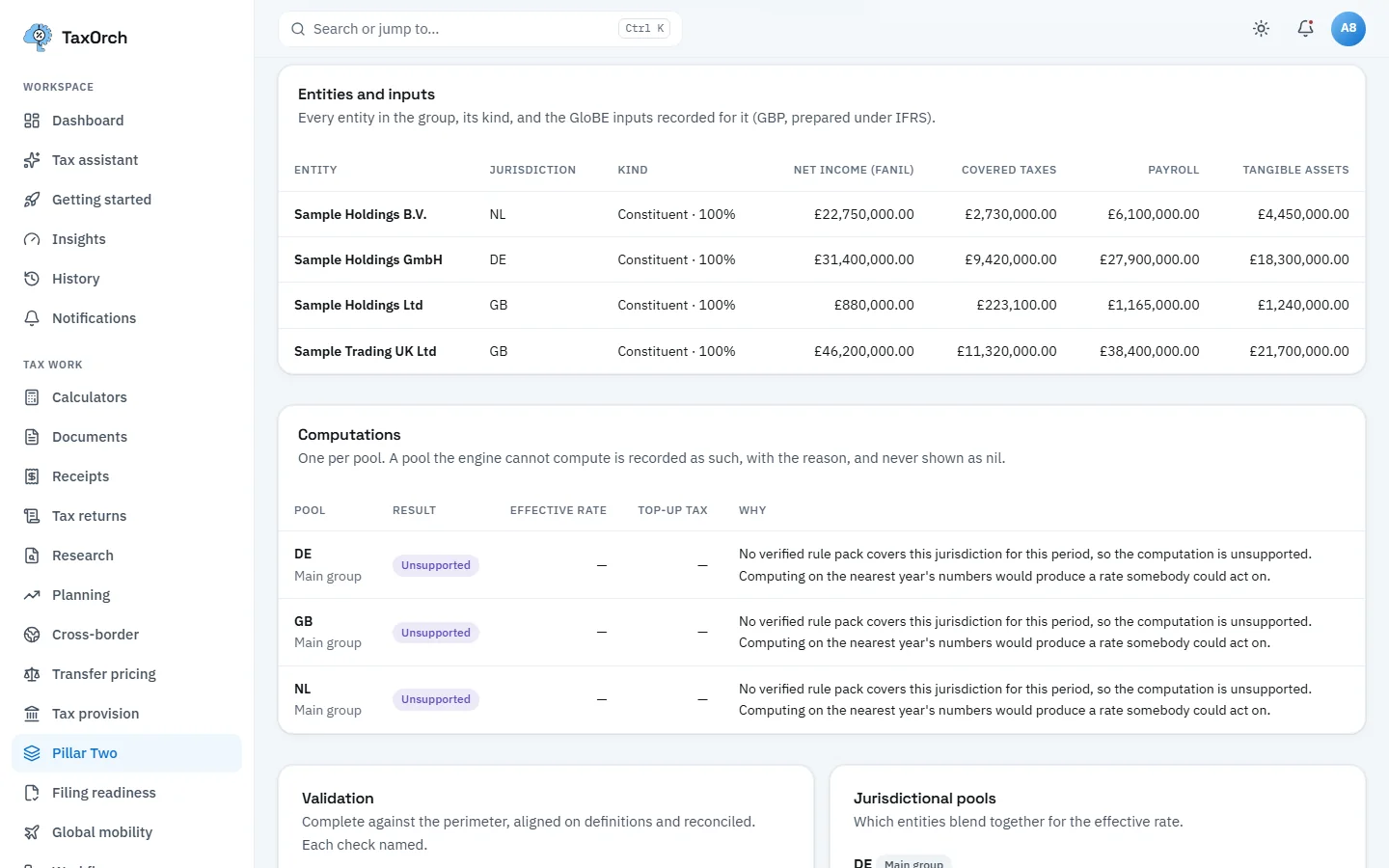Screen dimensions: 1389x868
Task: Click the Unsupported badge for NL pool
Action: click(436, 699)
